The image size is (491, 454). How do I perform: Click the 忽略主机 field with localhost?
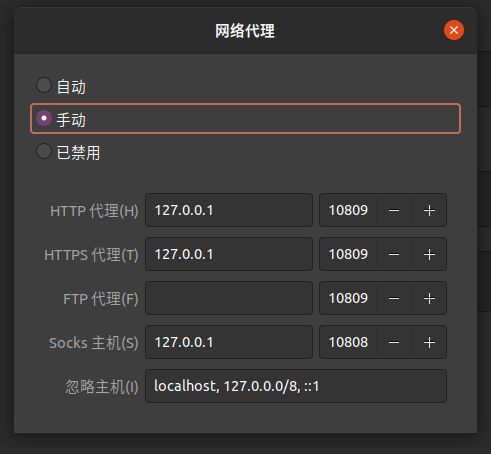[296, 386]
